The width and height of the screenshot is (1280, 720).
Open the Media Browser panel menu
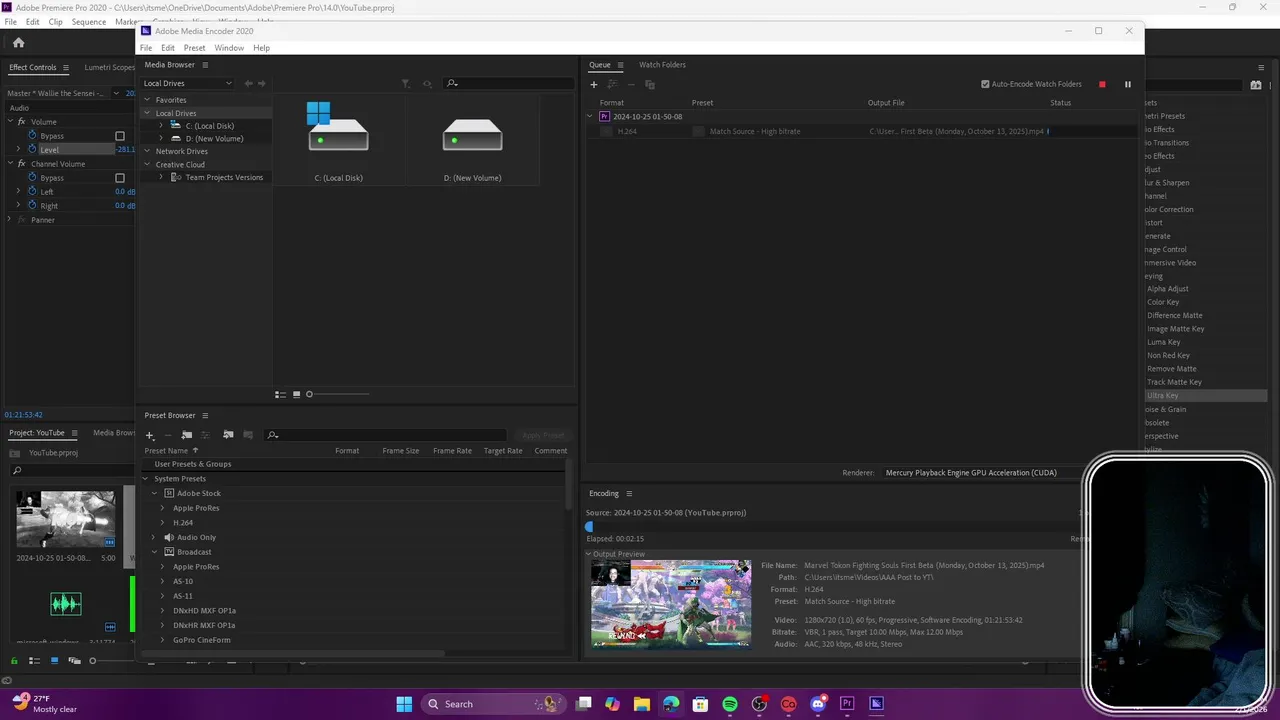pos(206,65)
